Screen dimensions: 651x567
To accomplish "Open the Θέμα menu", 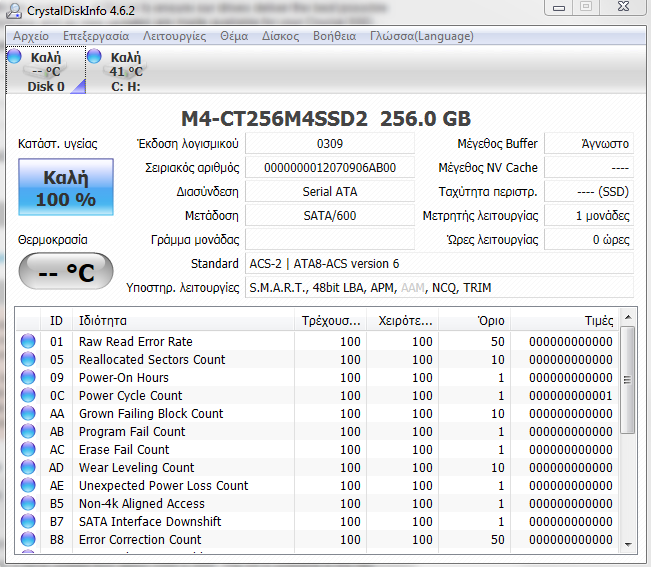I will tap(234, 36).
